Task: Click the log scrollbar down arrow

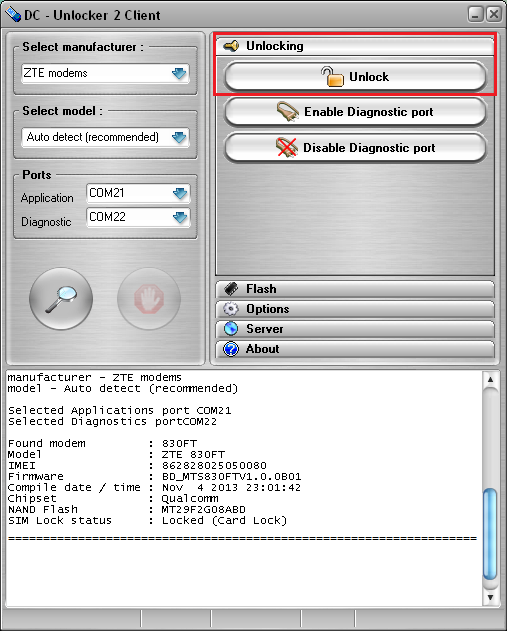Action: click(x=490, y=597)
